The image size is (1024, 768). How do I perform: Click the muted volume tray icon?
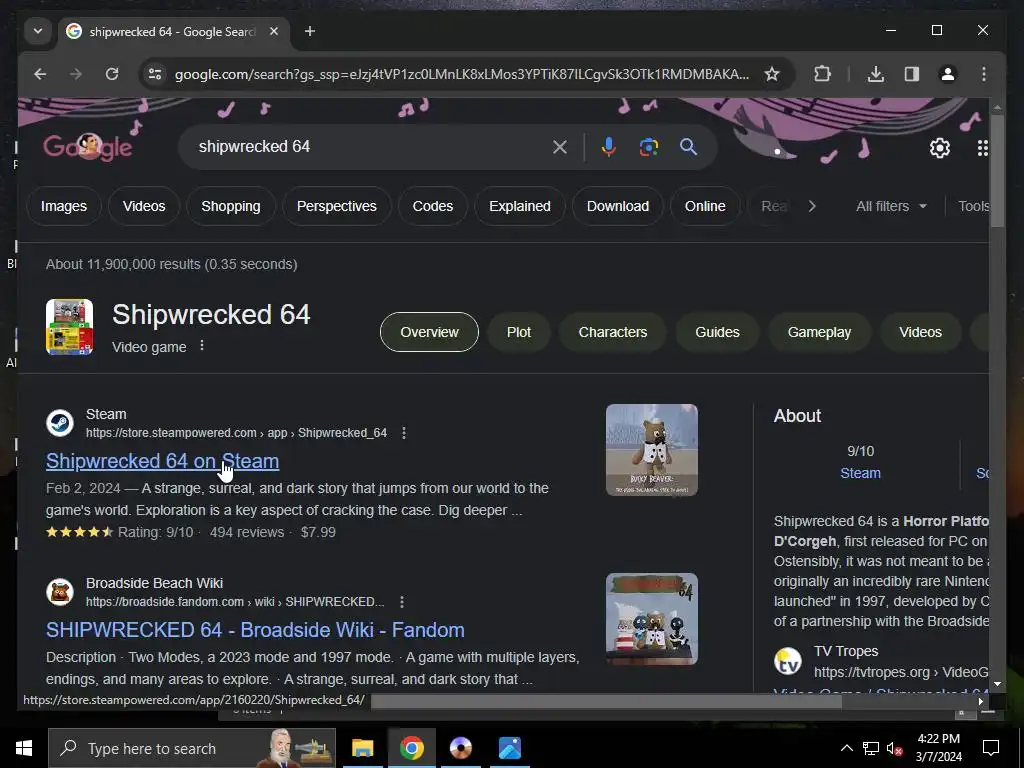tap(895, 749)
